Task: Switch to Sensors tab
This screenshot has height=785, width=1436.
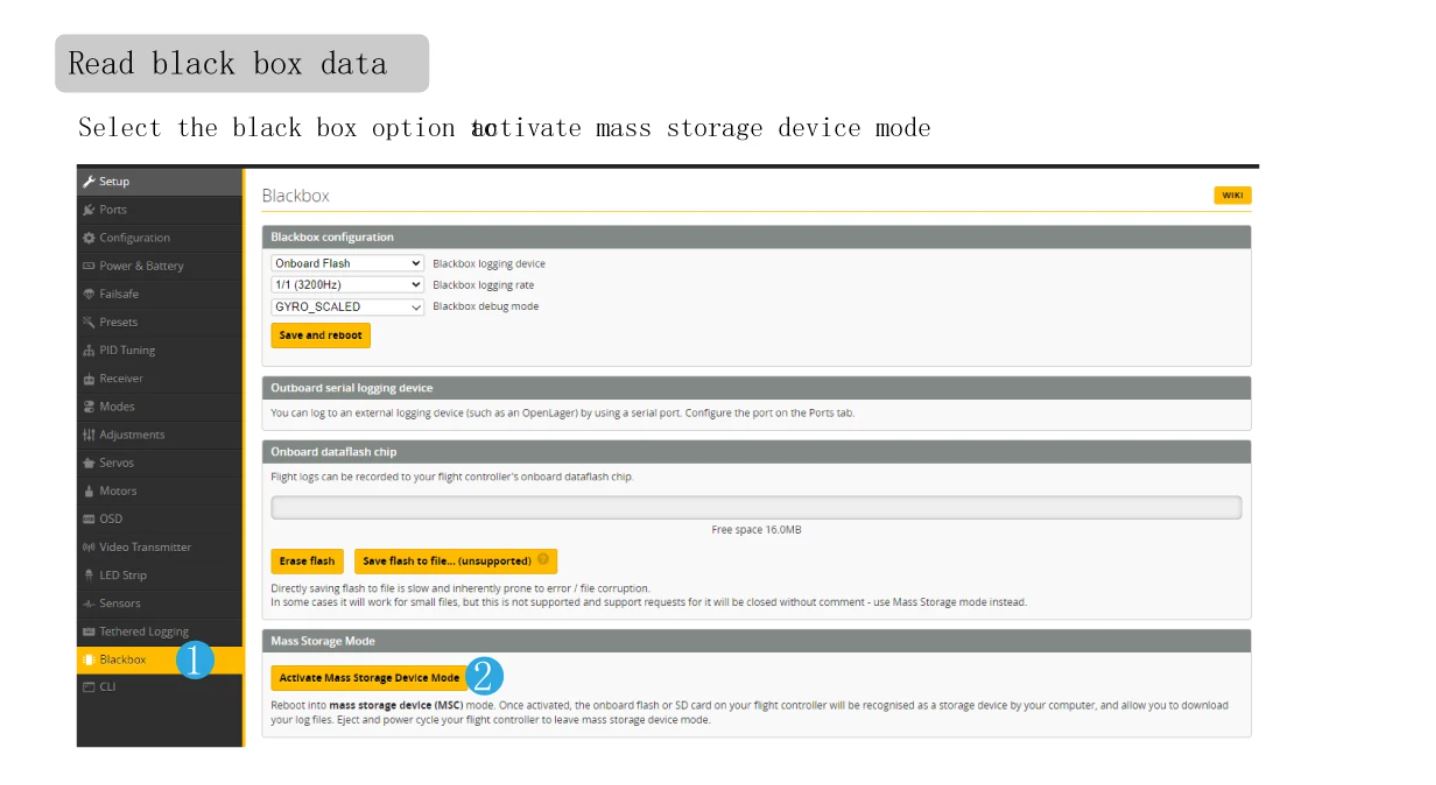Action: tap(159, 603)
